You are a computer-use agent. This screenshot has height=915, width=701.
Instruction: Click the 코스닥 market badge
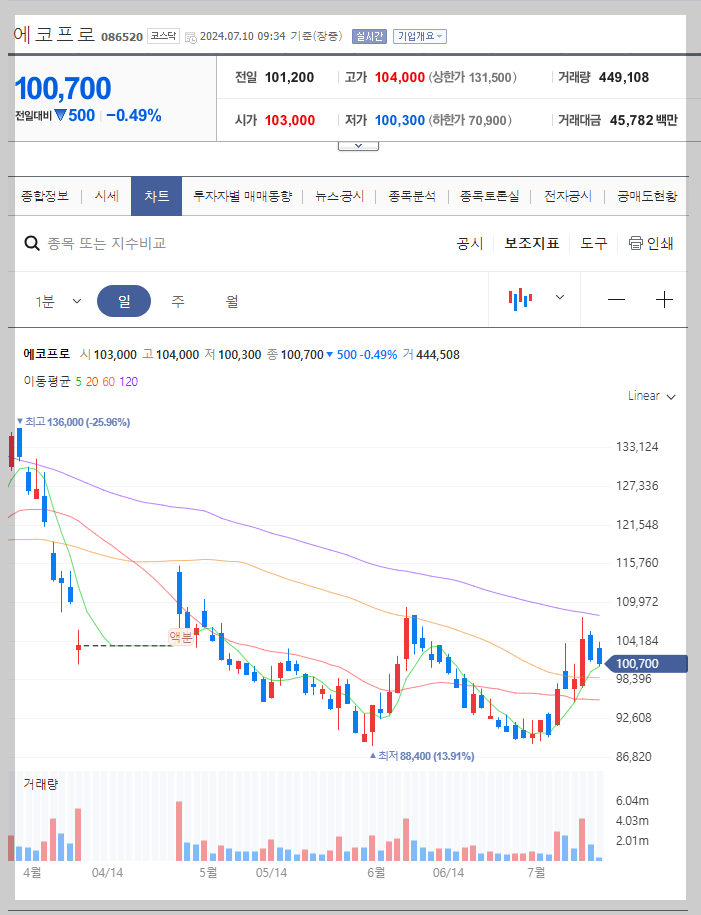point(163,36)
